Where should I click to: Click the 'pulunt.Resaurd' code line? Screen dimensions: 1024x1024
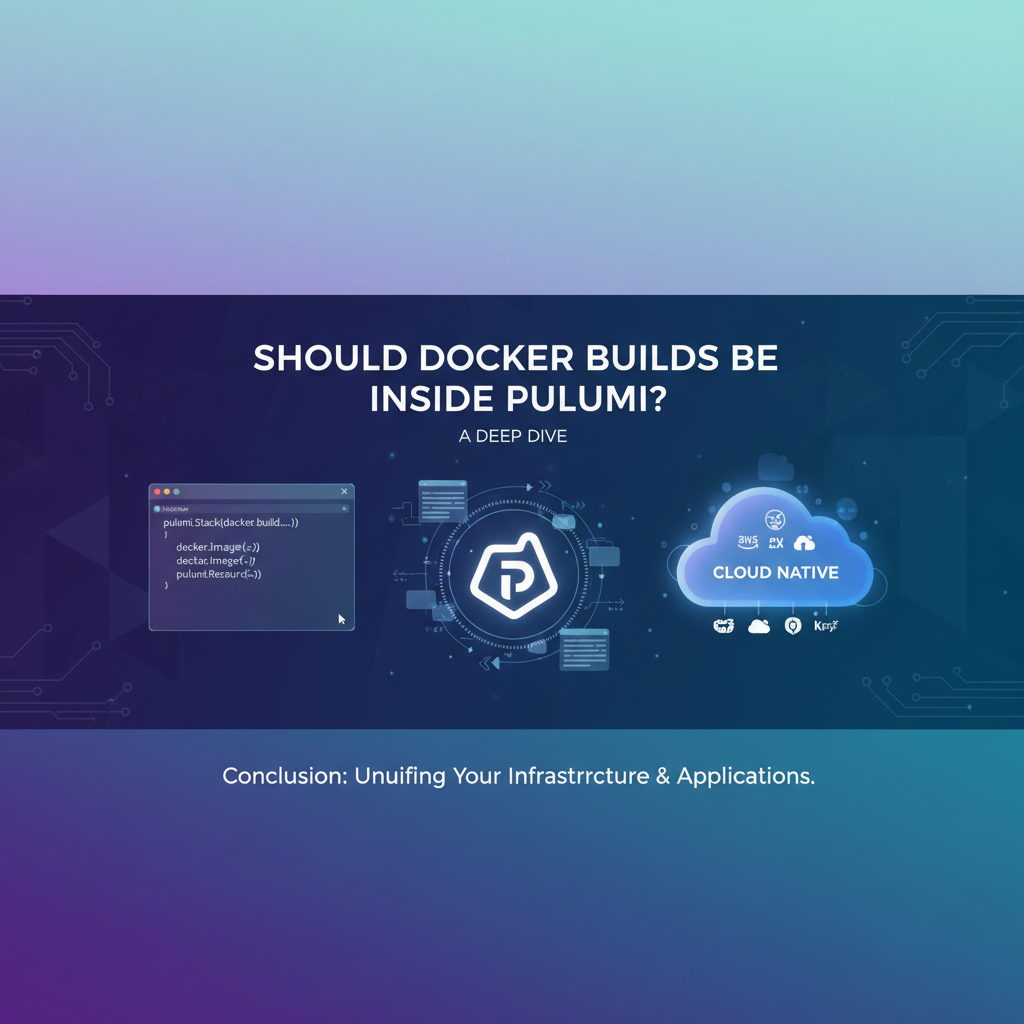(219, 575)
